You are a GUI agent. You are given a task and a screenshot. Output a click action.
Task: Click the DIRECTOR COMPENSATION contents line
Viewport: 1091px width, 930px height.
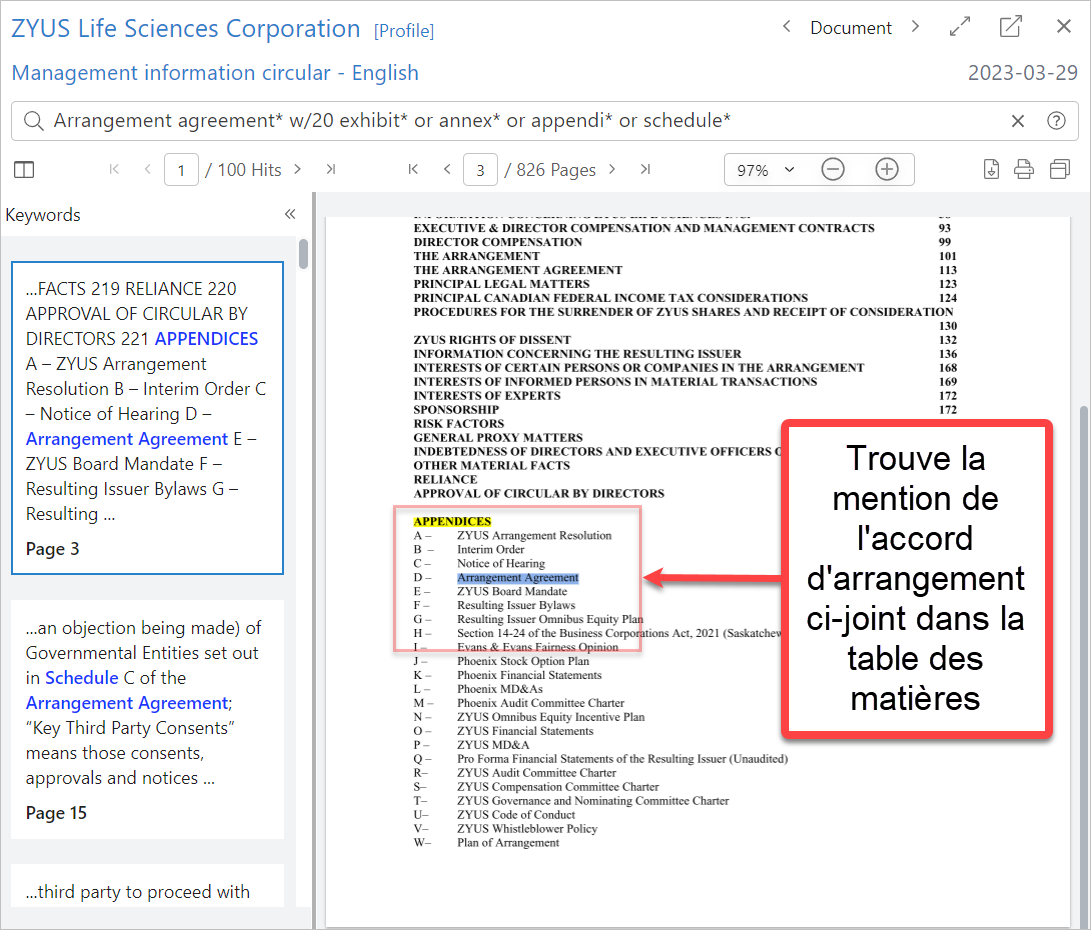pos(498,242)
